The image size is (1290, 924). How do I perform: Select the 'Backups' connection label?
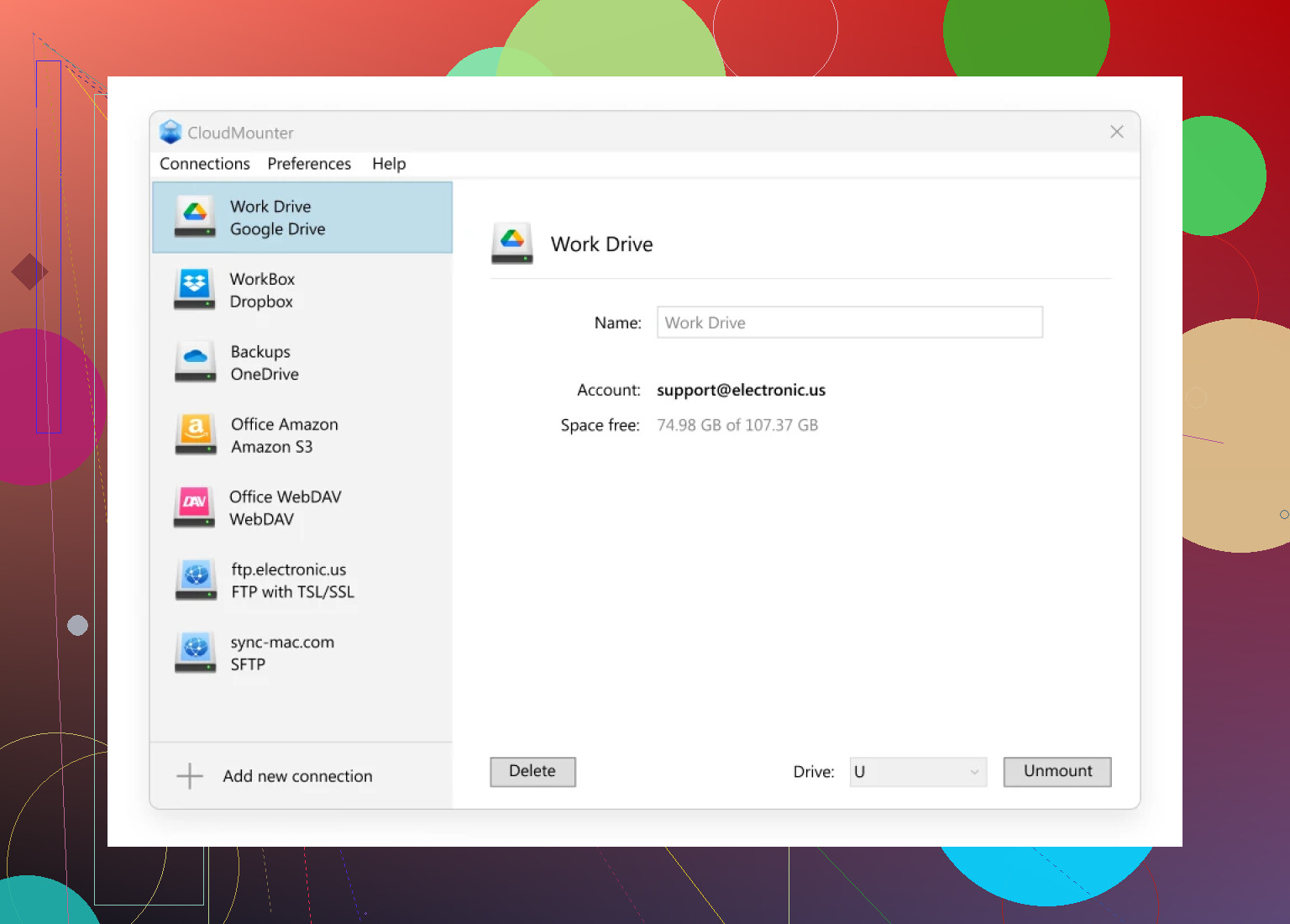(260, 352)
